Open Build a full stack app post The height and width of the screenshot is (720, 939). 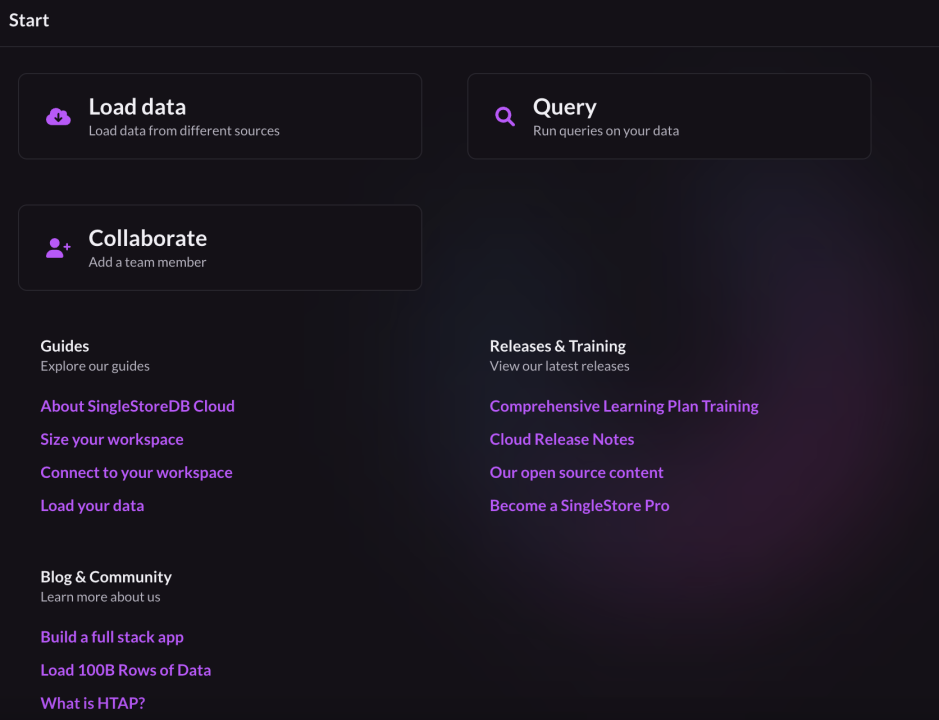112,637
